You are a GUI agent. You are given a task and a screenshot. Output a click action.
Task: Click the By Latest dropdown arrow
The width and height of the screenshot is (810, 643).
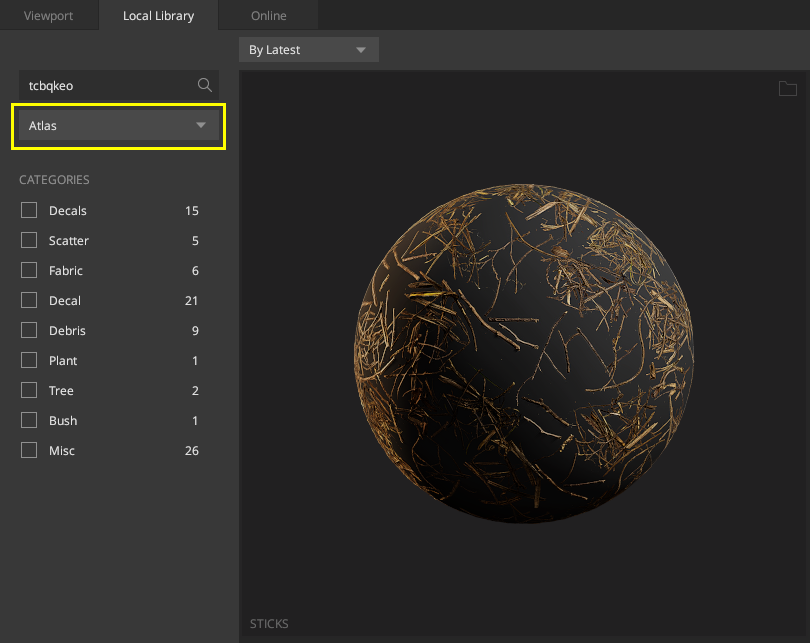coord(361,50)
